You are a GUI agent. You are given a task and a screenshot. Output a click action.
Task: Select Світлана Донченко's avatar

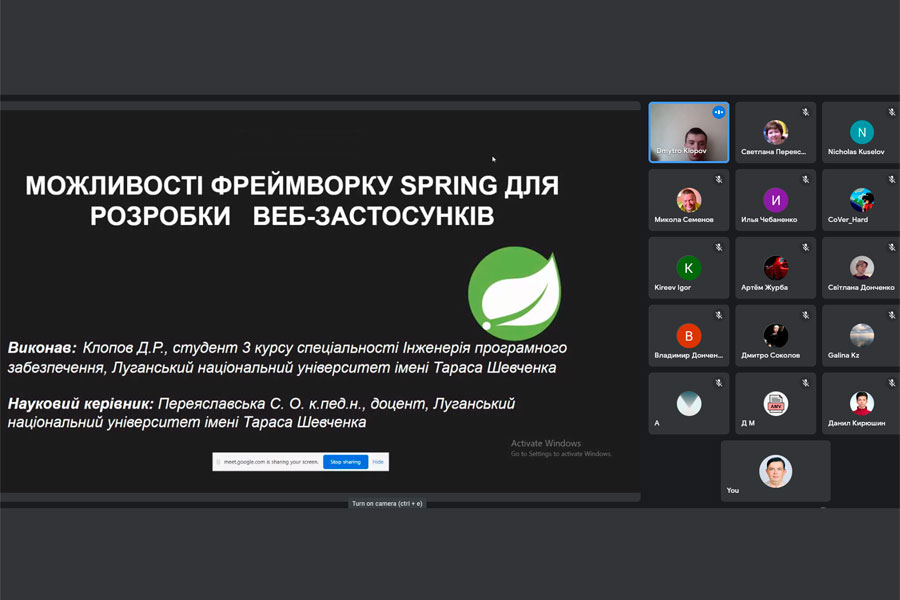tap(862, 268)
